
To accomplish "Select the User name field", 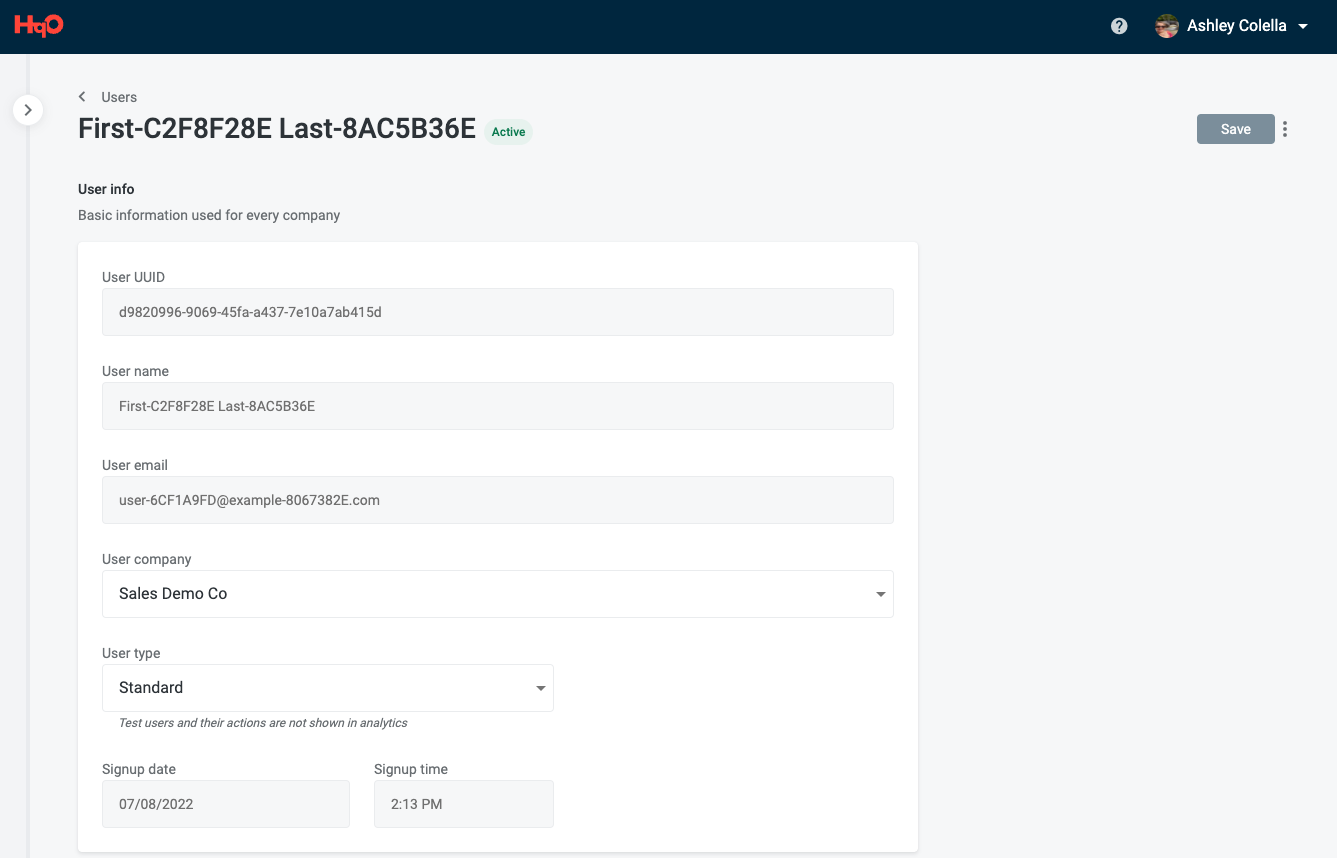I will 497,406.
